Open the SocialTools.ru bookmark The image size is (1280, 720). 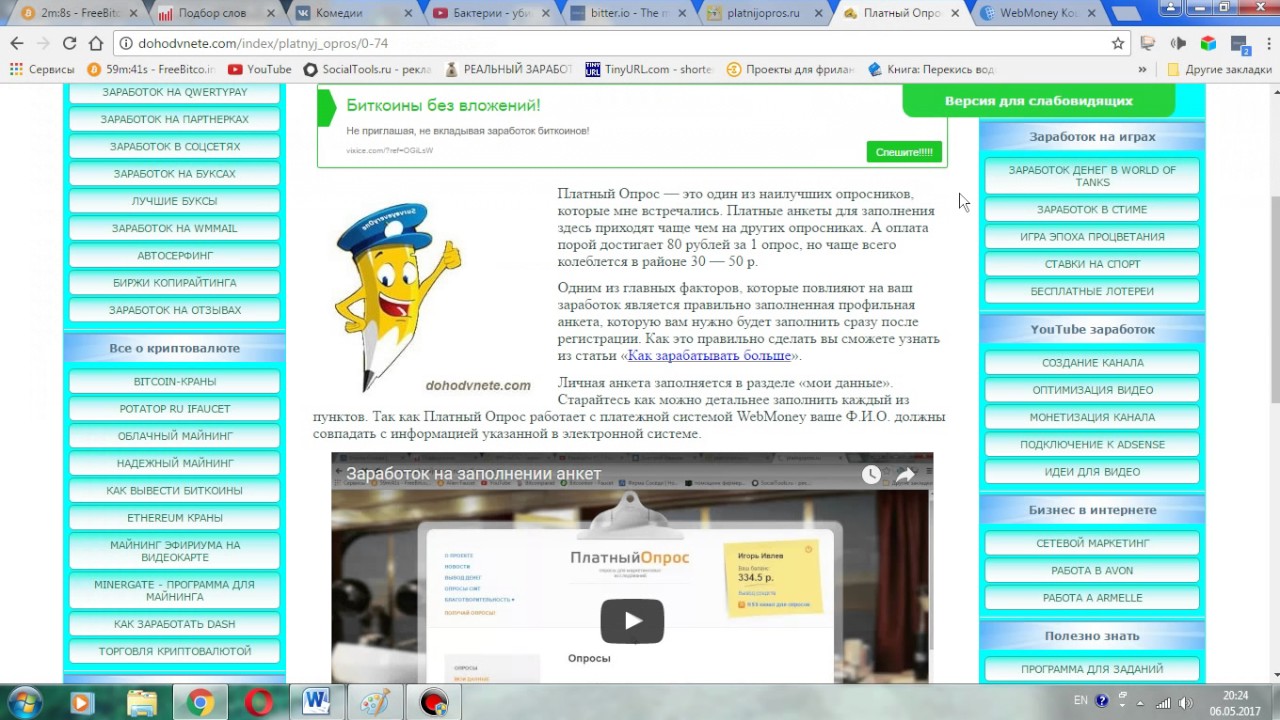[x=367, y=70]
